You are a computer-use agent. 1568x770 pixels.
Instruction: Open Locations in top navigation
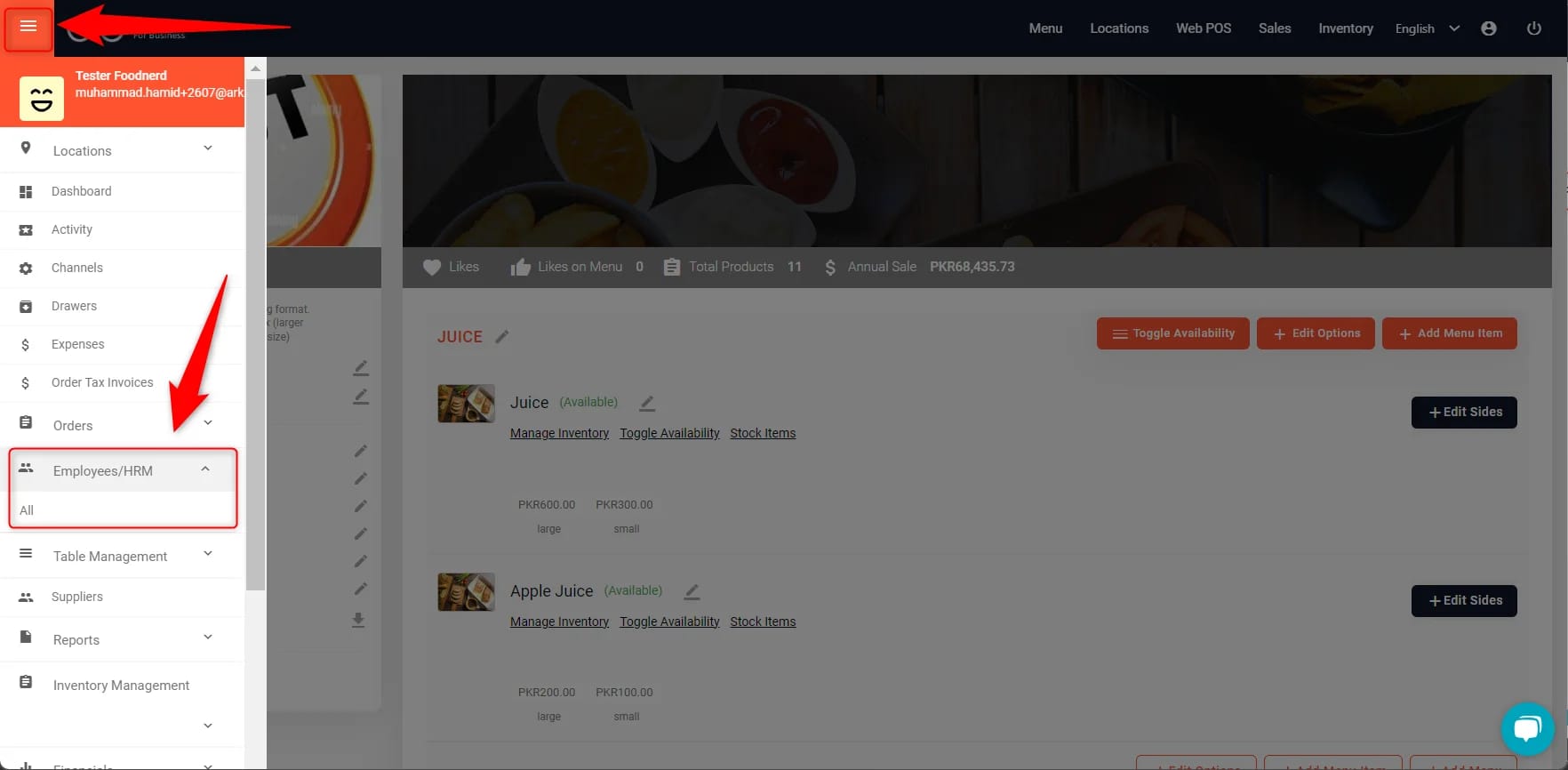tap(1119, 28)
